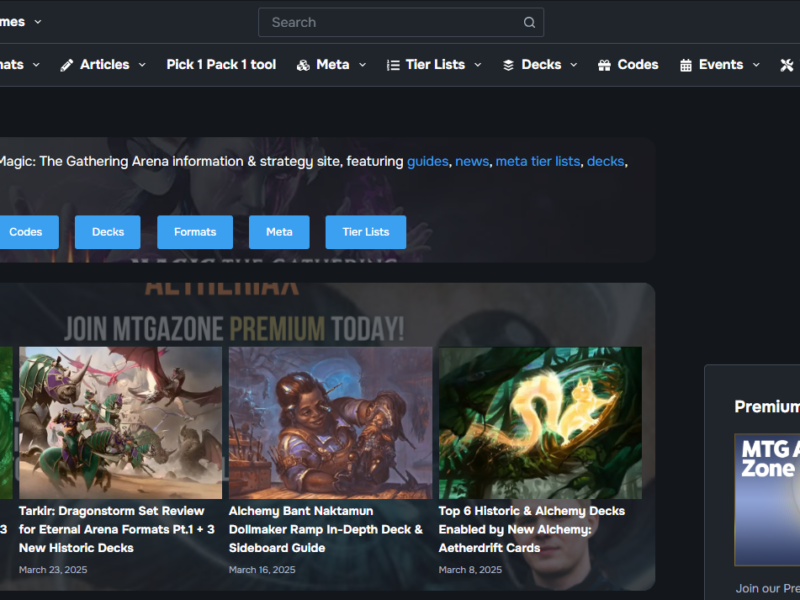
Task: Expand the Events dropdown chevron
Action: (756, 65)
